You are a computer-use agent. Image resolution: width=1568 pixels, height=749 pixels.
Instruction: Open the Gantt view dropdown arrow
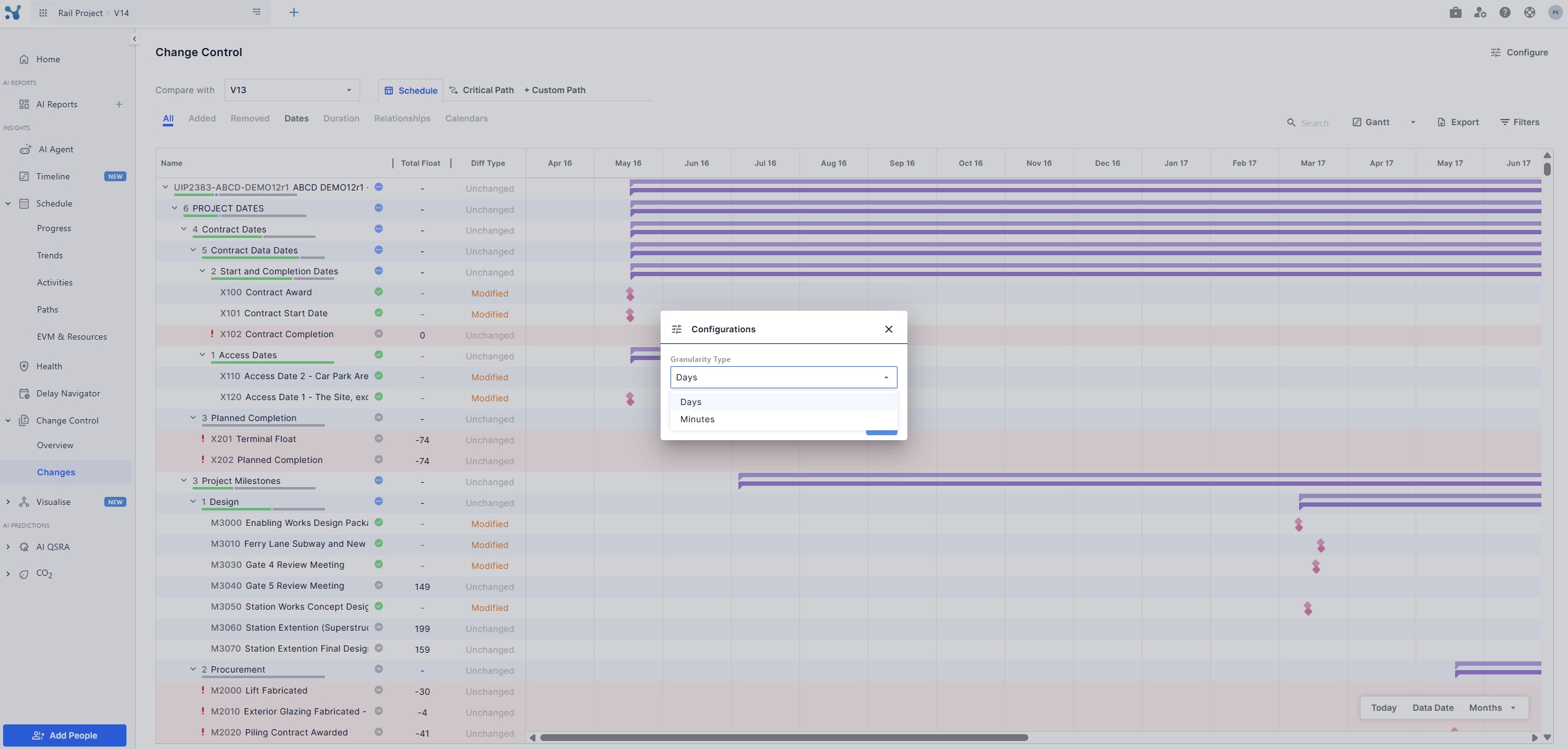click(x=1413, y=122)
